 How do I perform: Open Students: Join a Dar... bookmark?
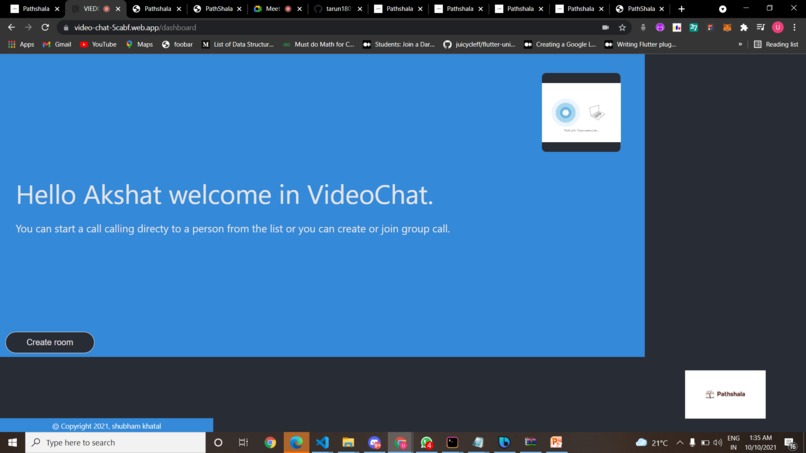click(399, 44)
